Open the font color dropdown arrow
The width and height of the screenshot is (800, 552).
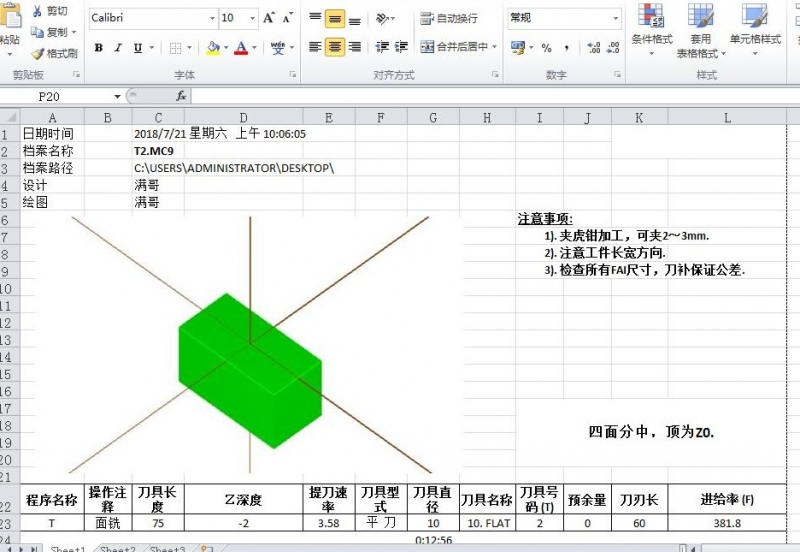(255, 48)
